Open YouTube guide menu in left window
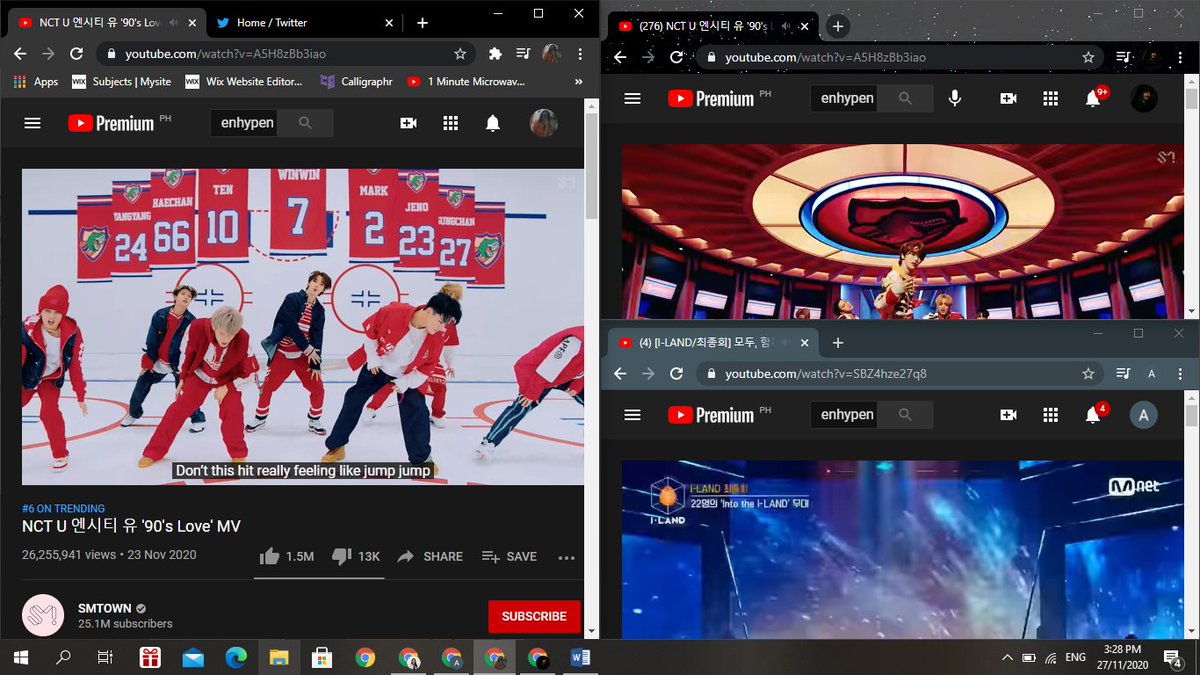The height and width of the screenshot is (675, 1200). tap(32, 123)
